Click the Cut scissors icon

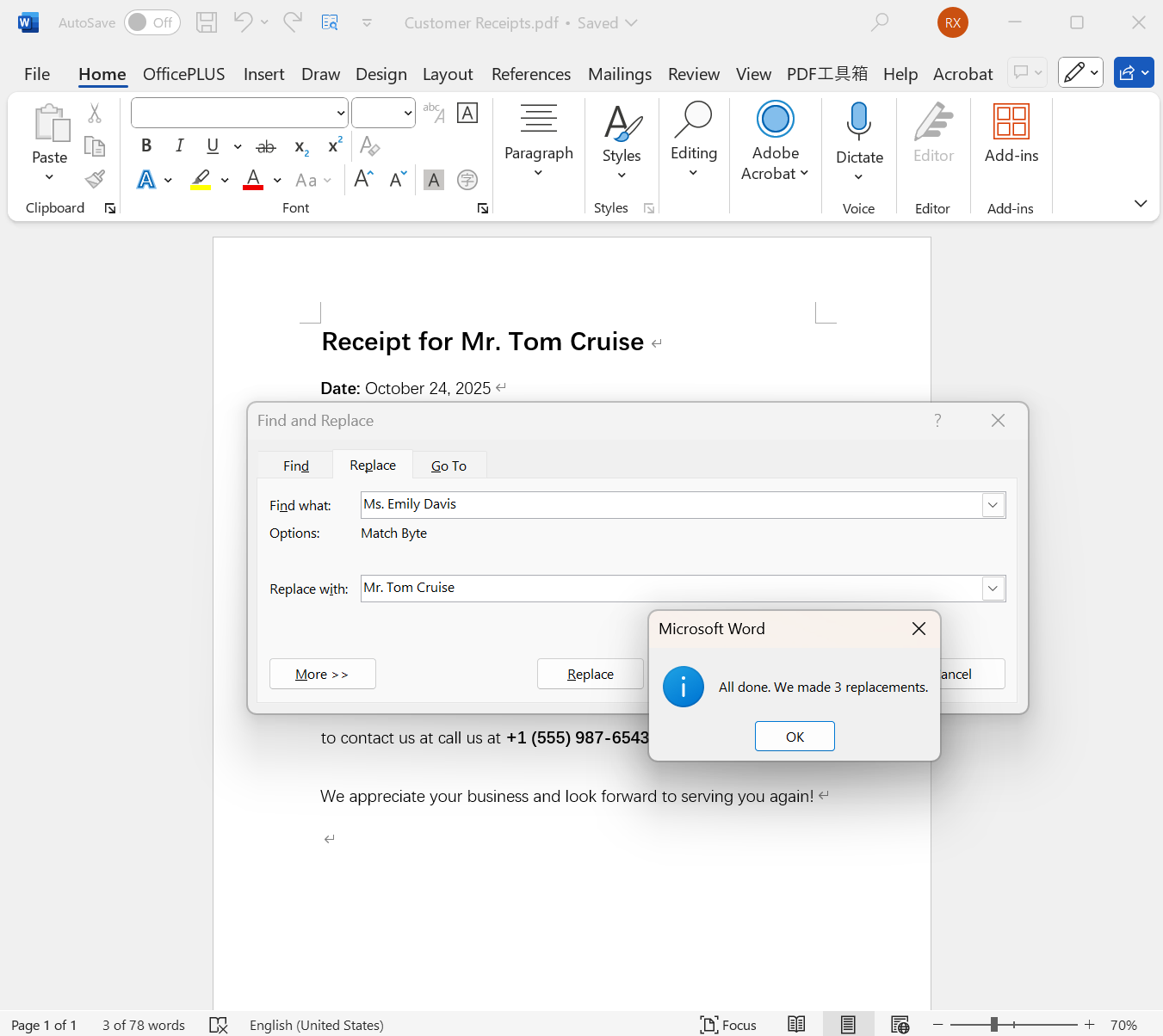click(x=95, y=113)
